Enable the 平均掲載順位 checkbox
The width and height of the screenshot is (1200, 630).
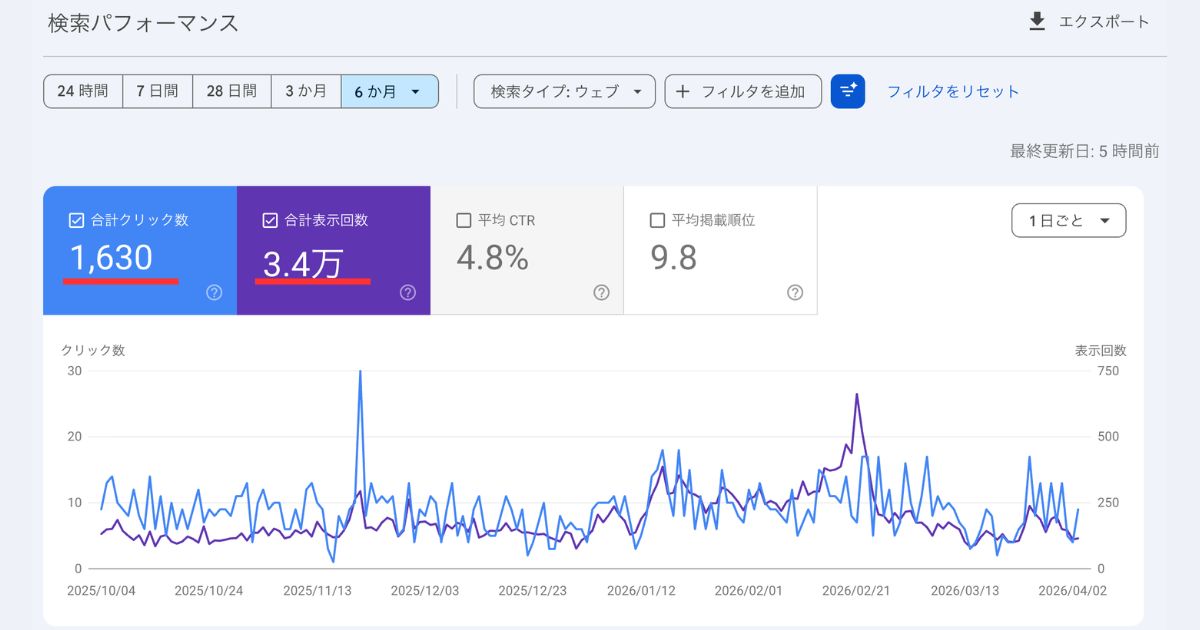[657, 221]
